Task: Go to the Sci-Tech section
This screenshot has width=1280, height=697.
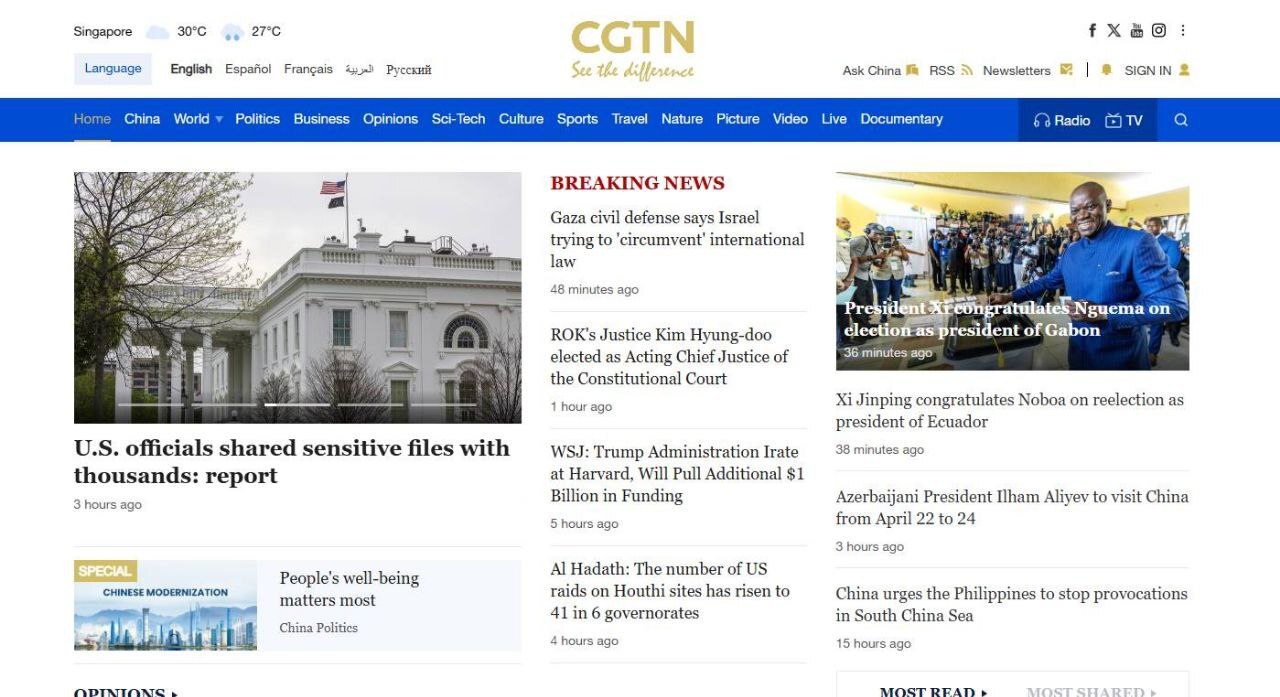Action: (x=458, y=119)
